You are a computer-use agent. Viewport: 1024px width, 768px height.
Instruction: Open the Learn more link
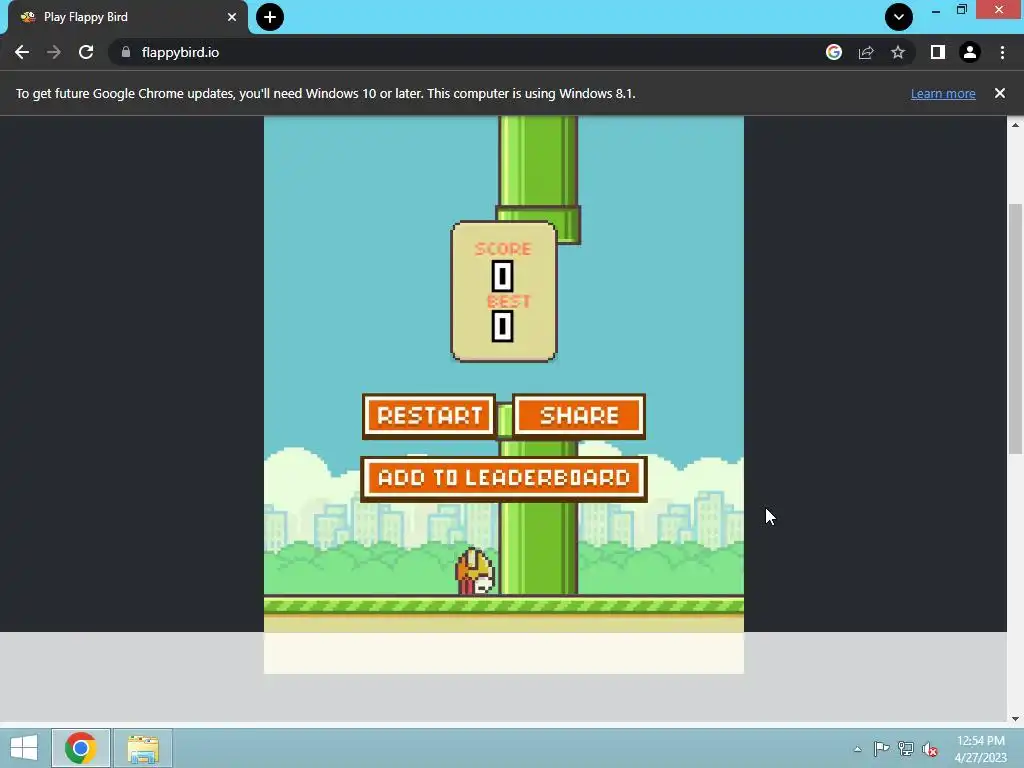point(943,93)
